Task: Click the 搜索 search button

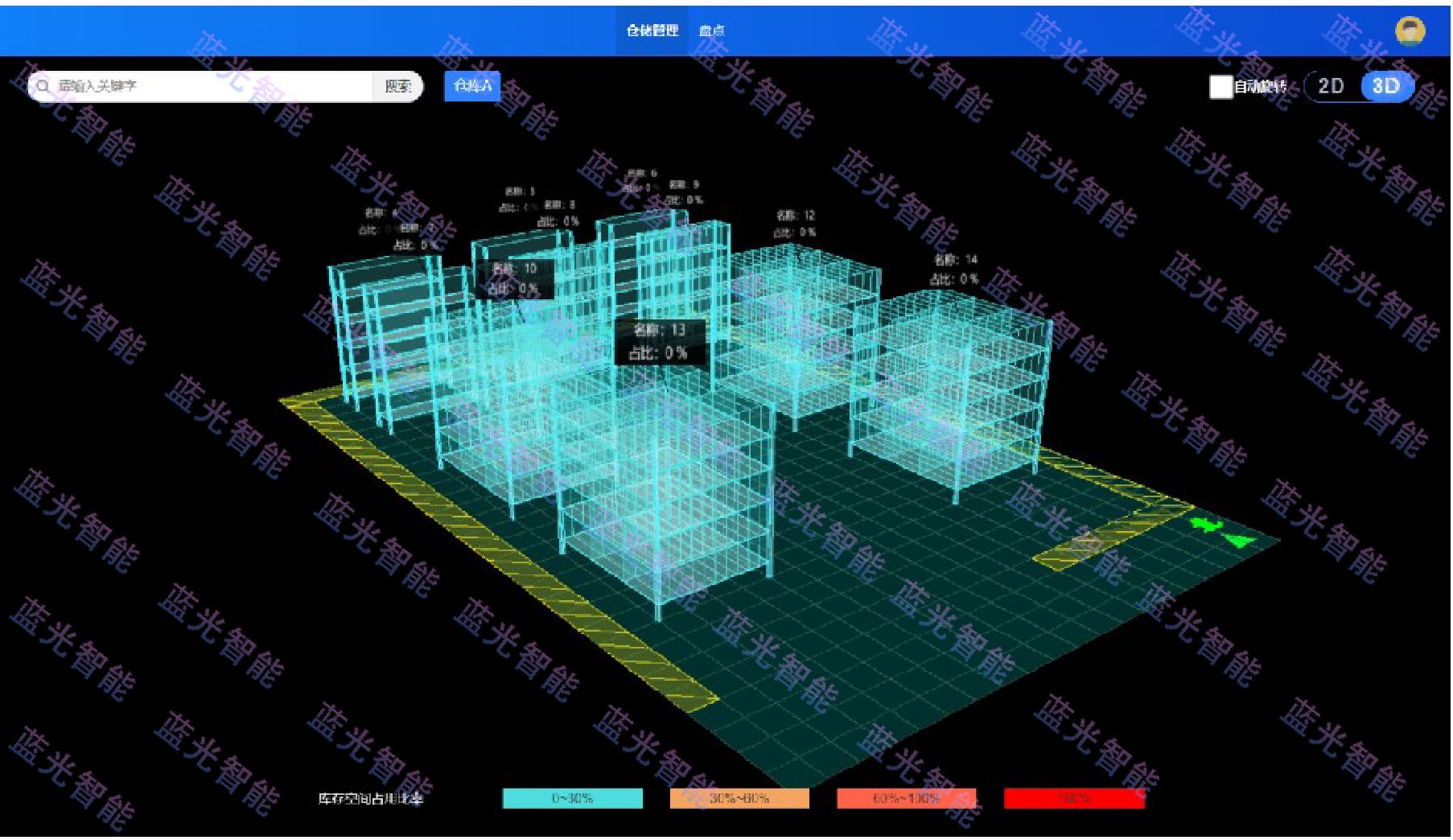Action: (x=397, y=86)
